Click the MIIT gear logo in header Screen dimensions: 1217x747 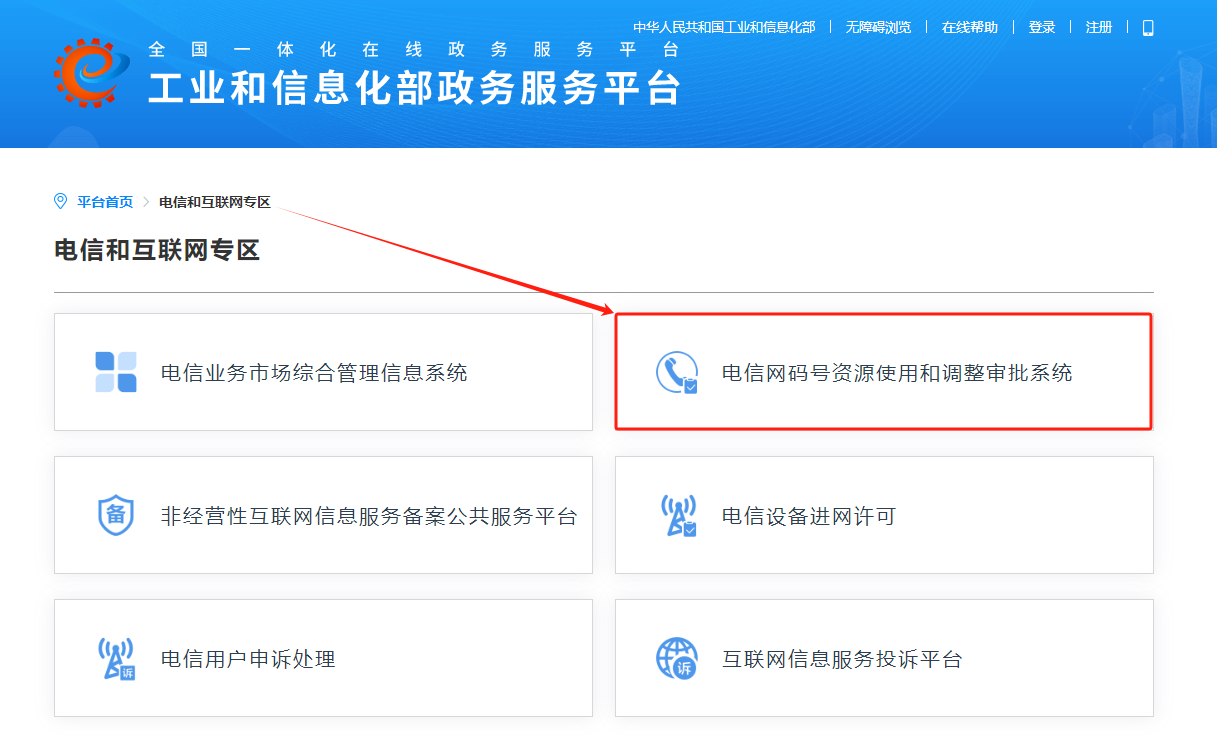[x=92, y=73]
